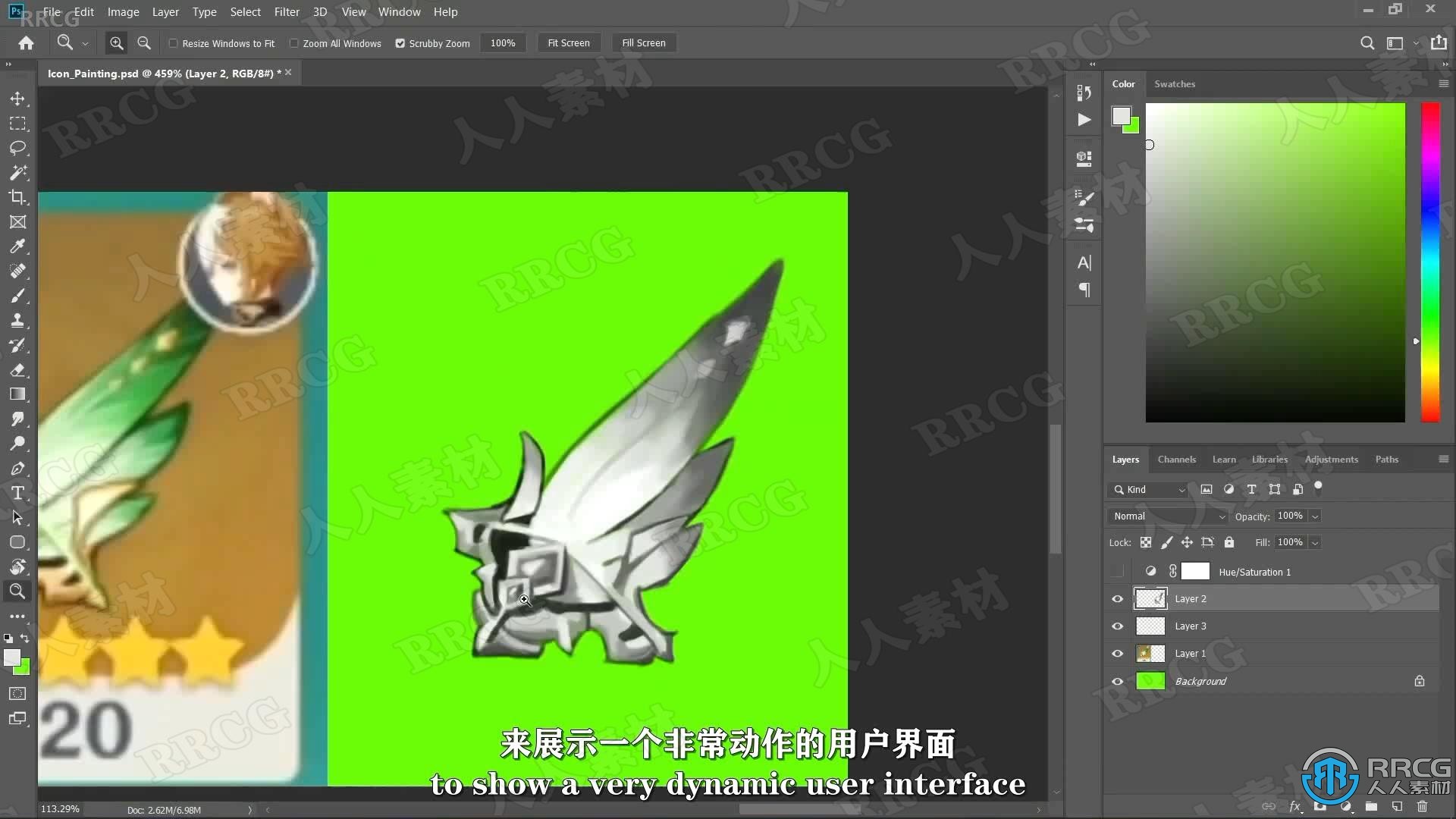This screenshot has height=819, width=1456.
Task: Hide Layer 2 visibility eye
Action: (1118, 599)
